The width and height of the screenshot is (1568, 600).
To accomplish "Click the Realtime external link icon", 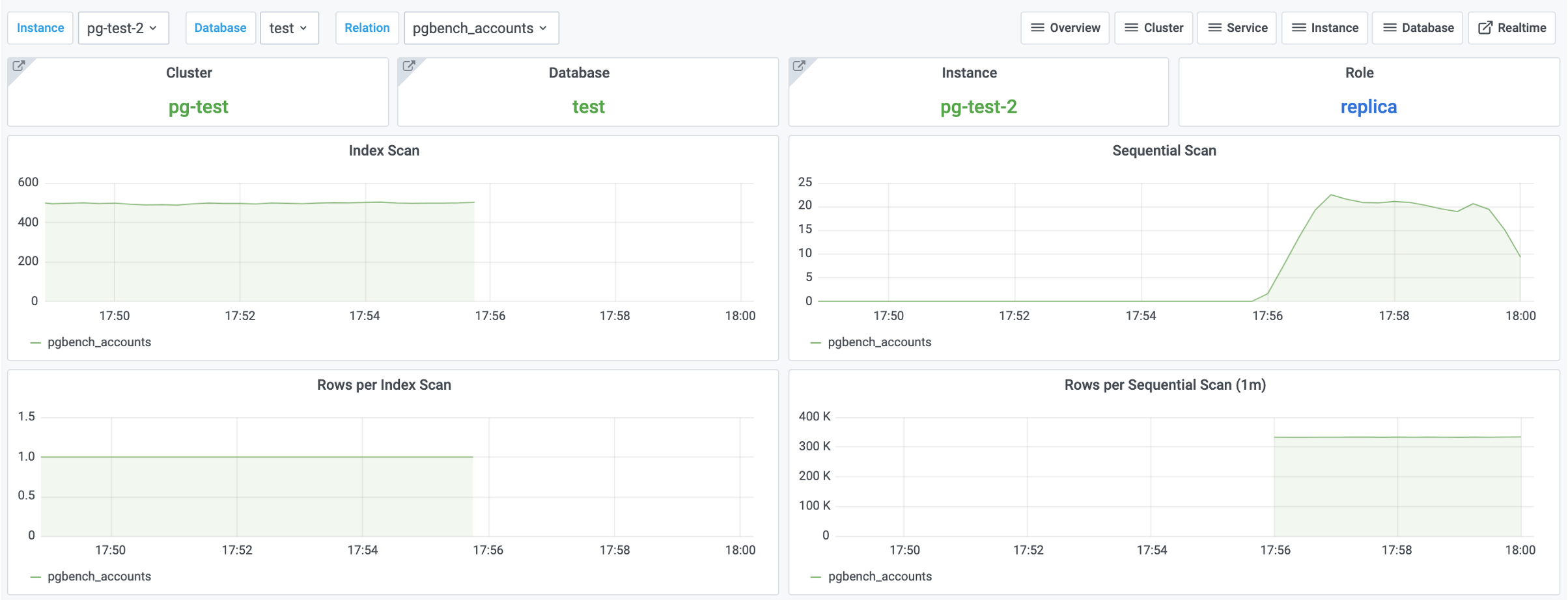I will click(x=1485, y=28).
